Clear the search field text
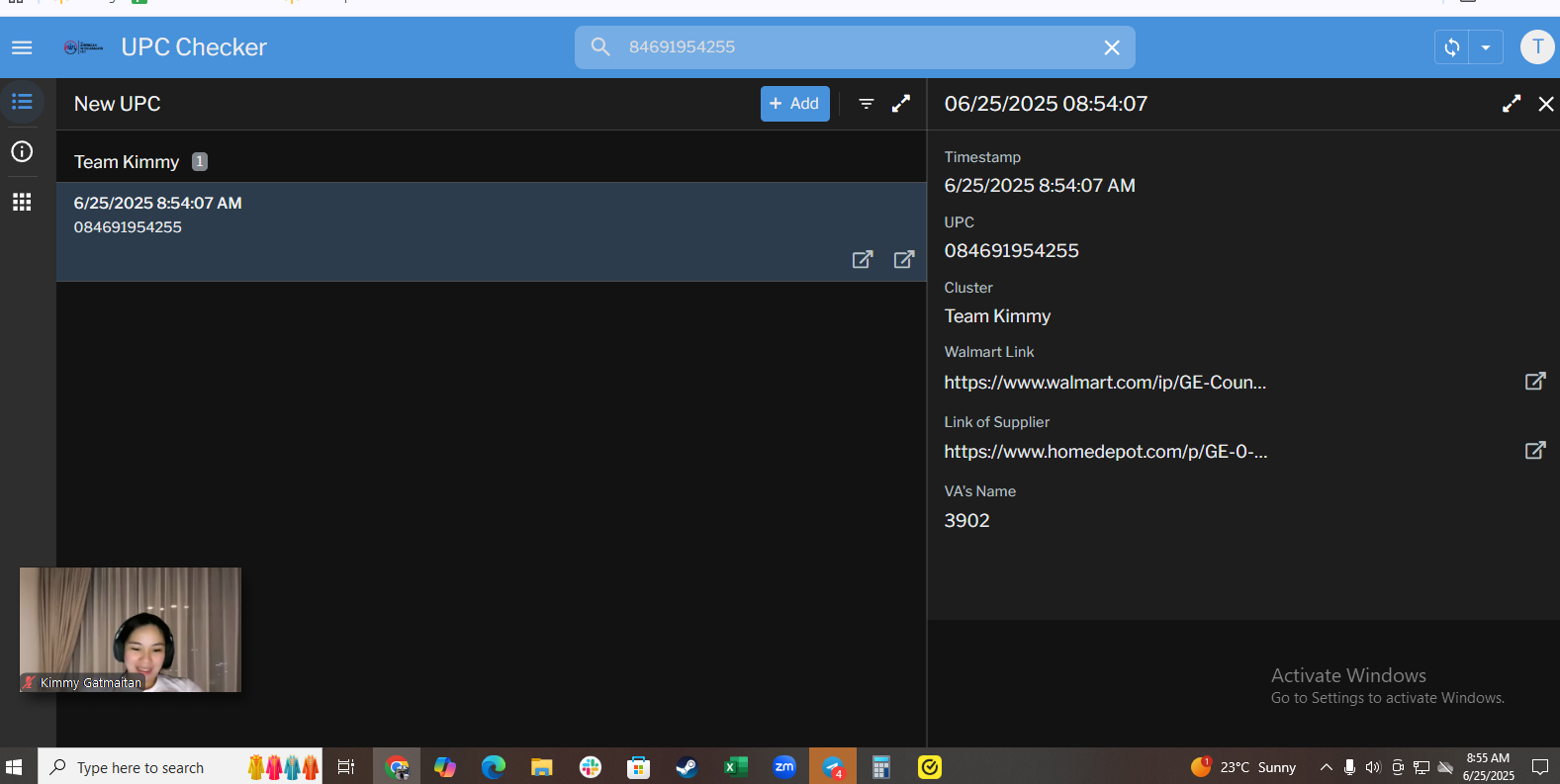This screenshot has height=784, width=1560. tap(1111, 47)
